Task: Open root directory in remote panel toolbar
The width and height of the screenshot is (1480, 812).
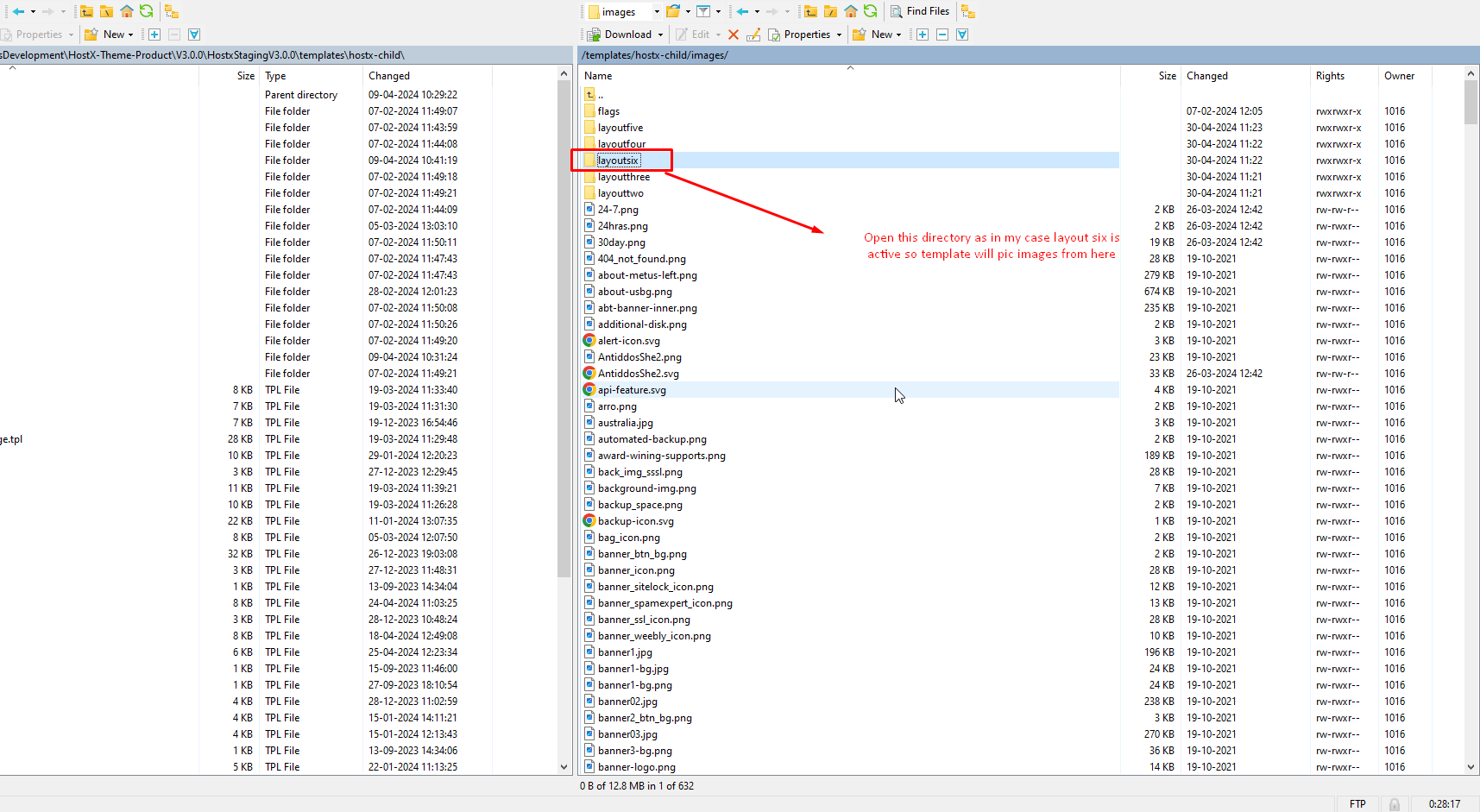Action: pos(830,11)
